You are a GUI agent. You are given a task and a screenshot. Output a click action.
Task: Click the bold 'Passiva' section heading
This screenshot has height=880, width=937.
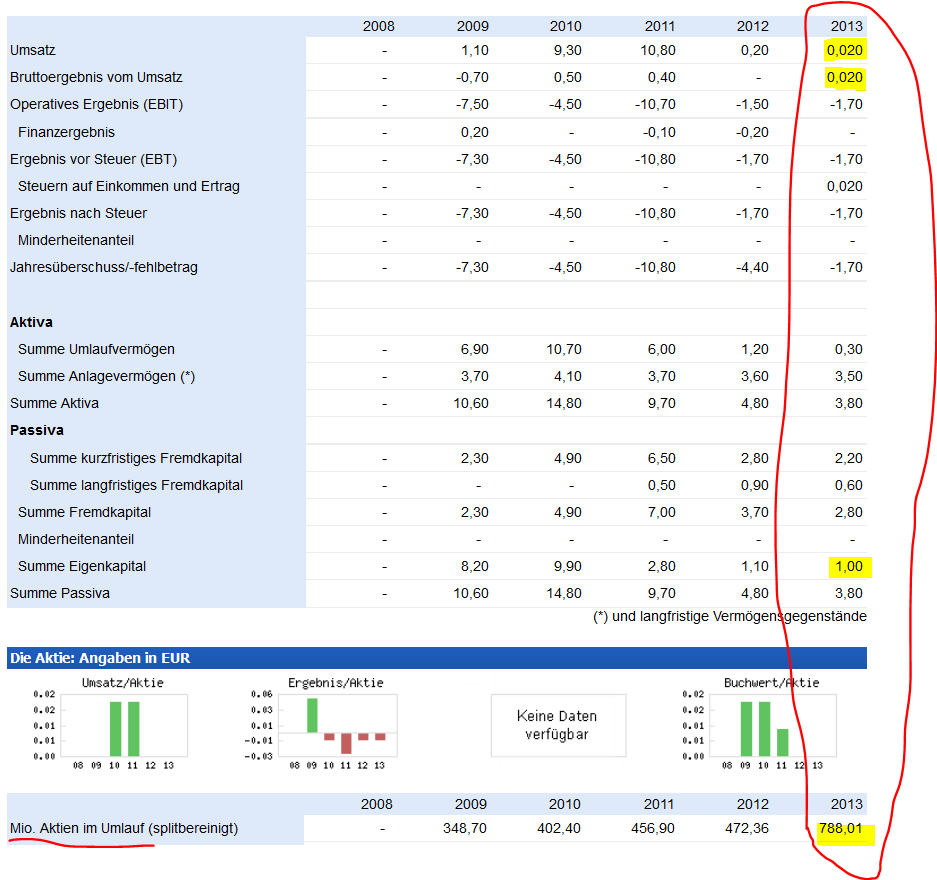coord(37,430)
